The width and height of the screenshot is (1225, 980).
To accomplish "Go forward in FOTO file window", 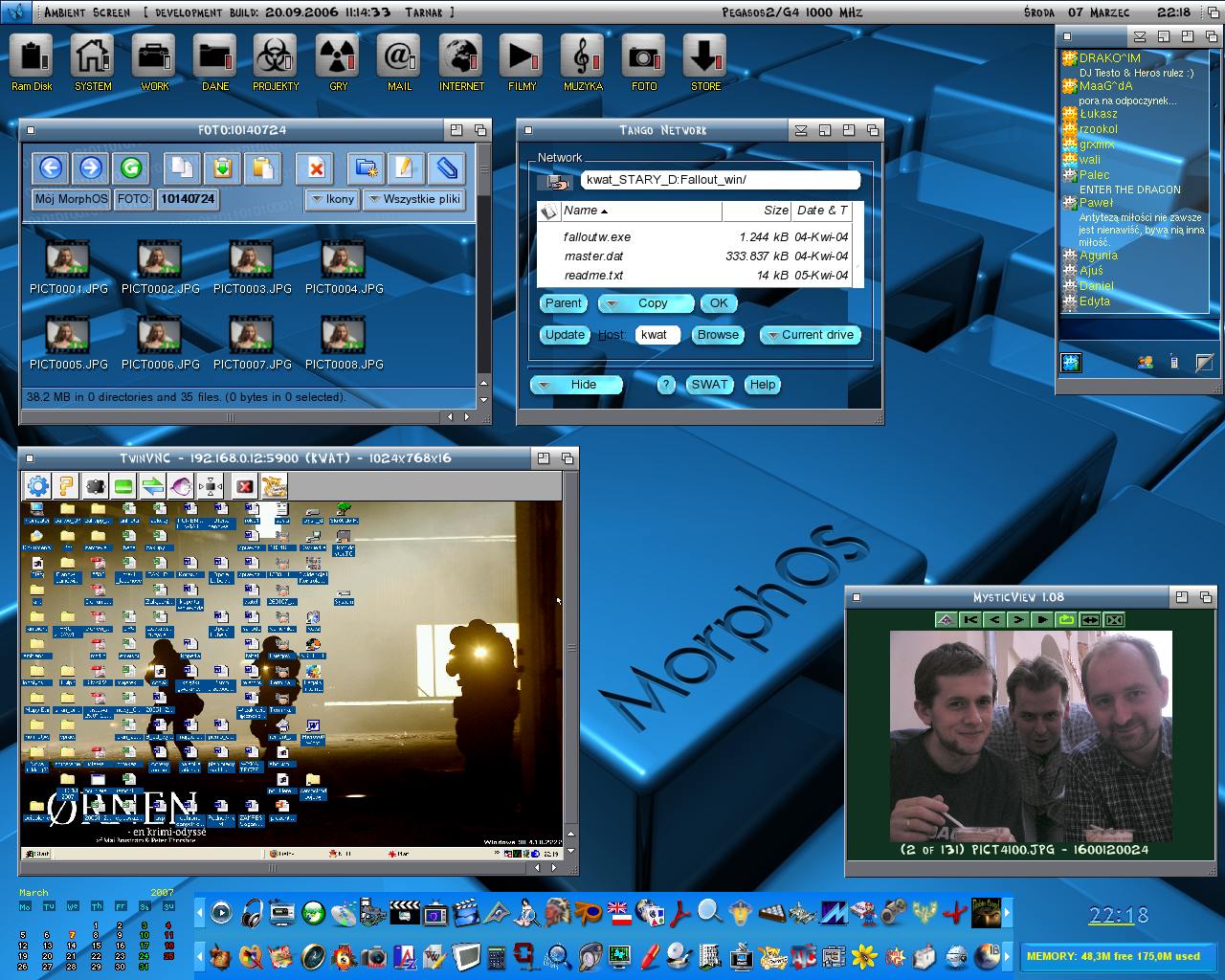I will point(91,168).
